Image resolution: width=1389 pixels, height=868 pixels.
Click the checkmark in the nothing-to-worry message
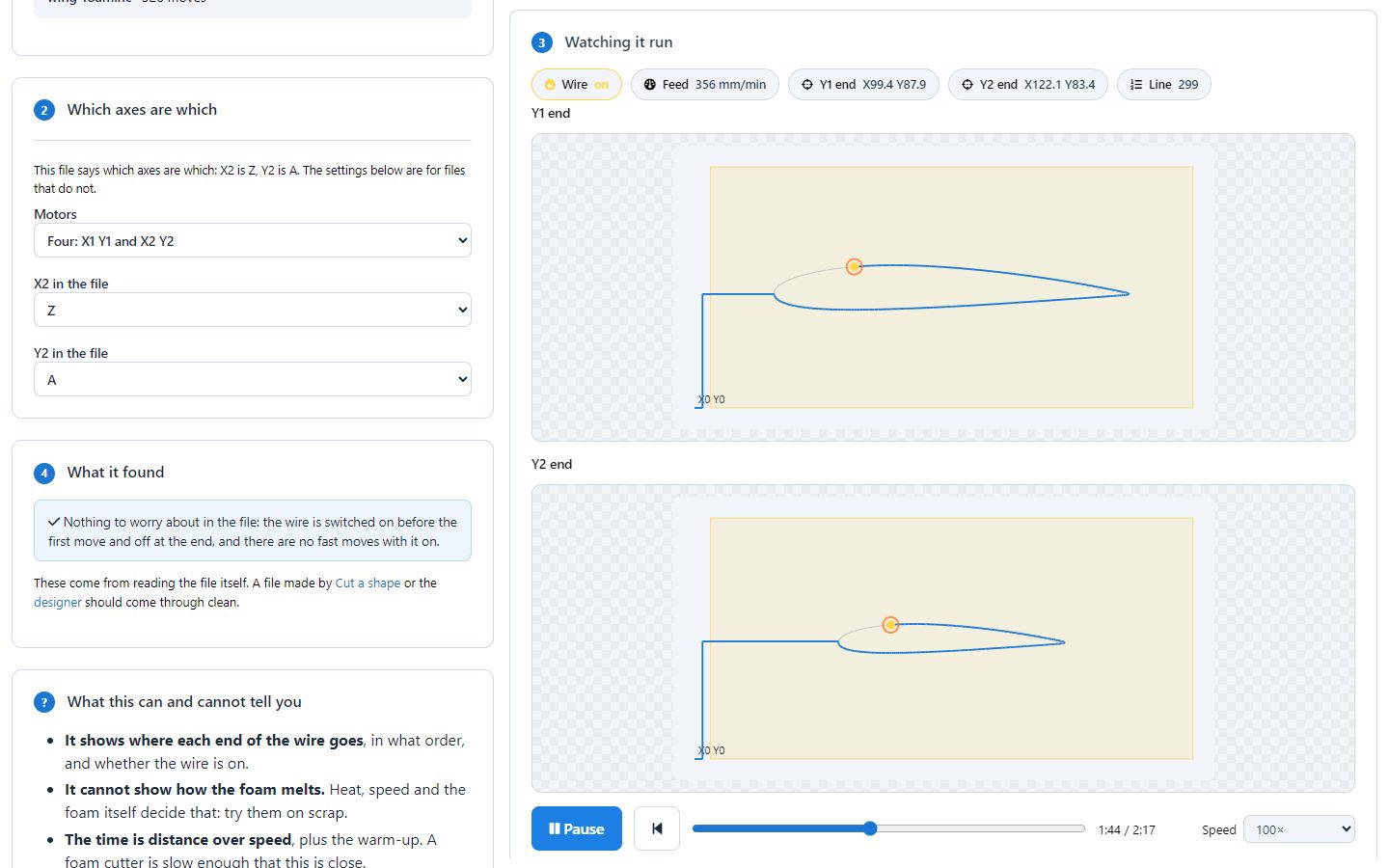[54, 522]
